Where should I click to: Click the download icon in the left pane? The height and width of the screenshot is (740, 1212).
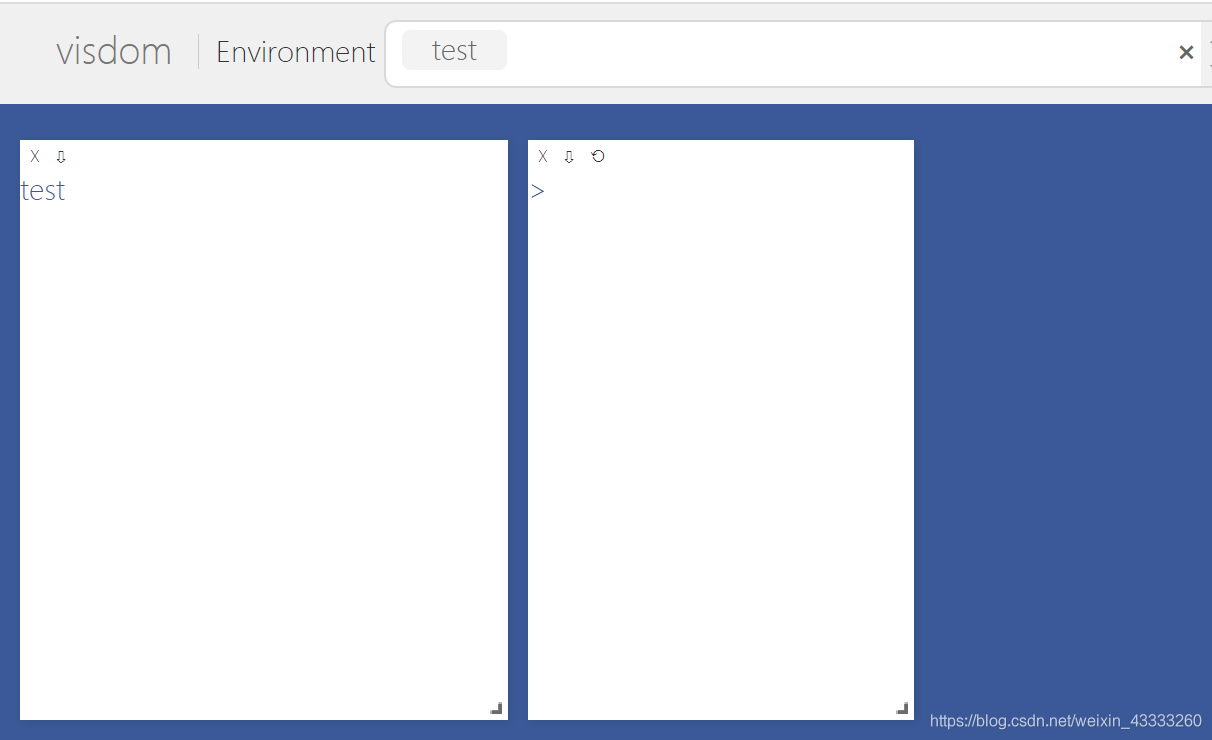pyautogui.click(x=61, y=156)
